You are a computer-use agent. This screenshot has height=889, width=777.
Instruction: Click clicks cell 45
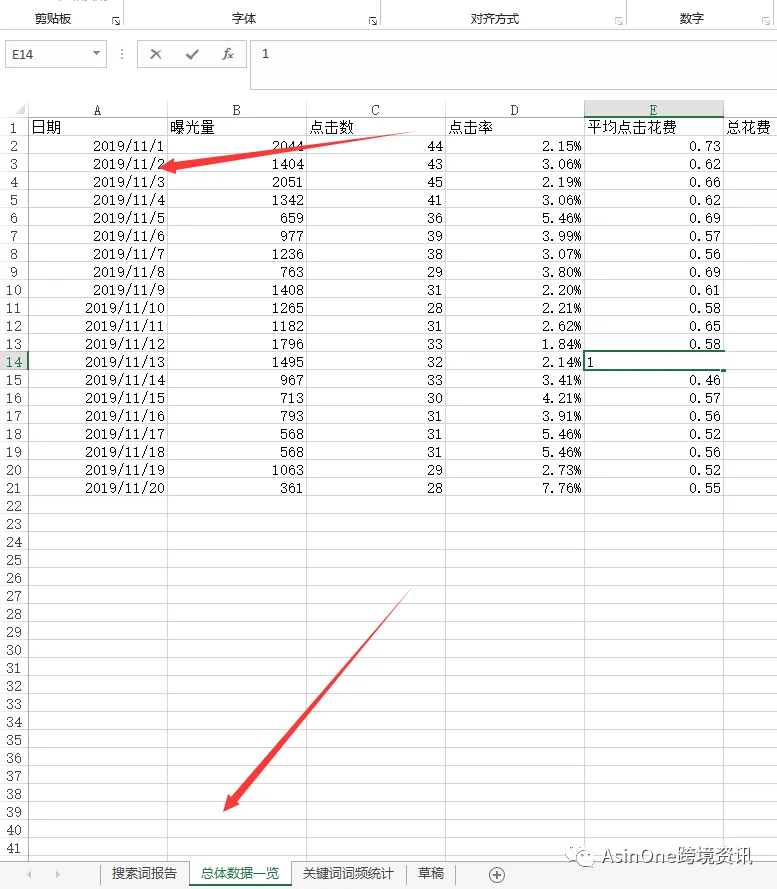375,181
